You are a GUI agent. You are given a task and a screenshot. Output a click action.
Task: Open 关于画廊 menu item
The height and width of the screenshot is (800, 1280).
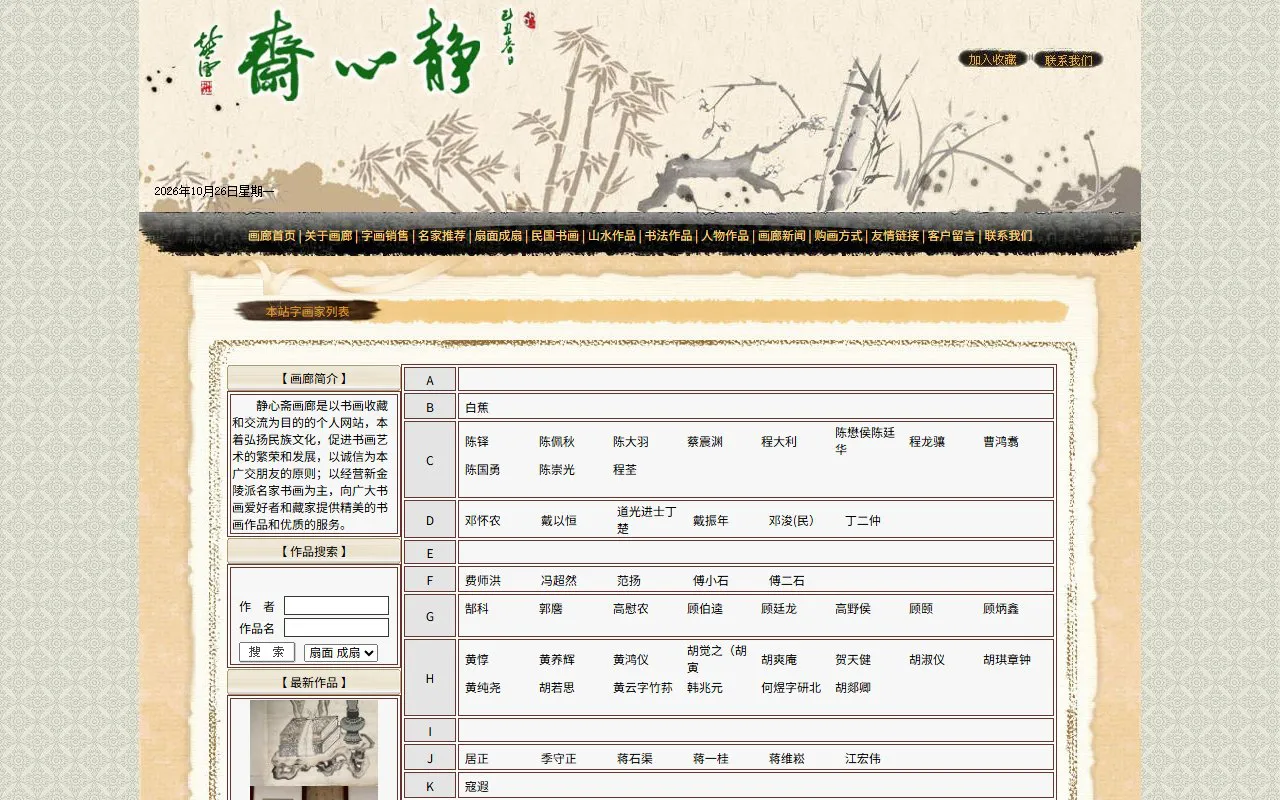pyautogui.click(x=328, y=236)
